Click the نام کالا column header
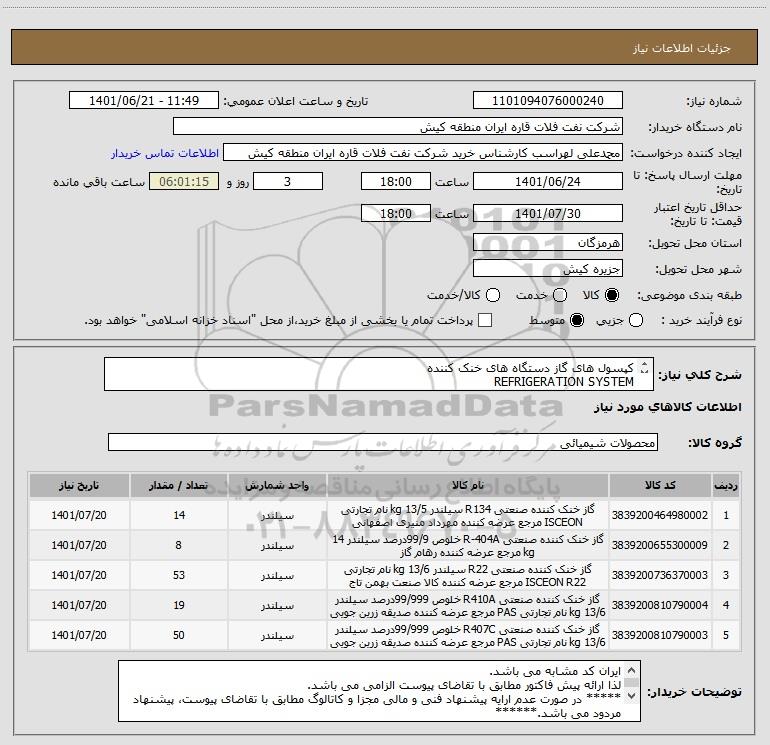The width and height of the screenshot is (770, 745). coord(468,485)
